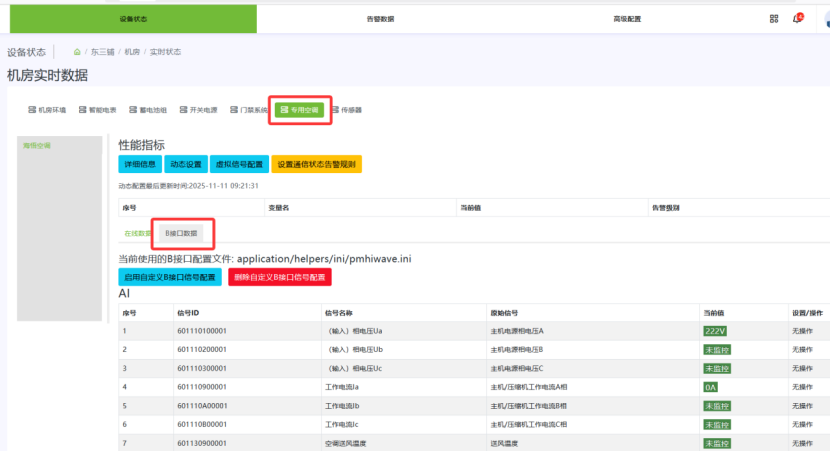831x451 pixels.
Task: Switch to the 告警数据 top tab
Action: pos(380,19)
